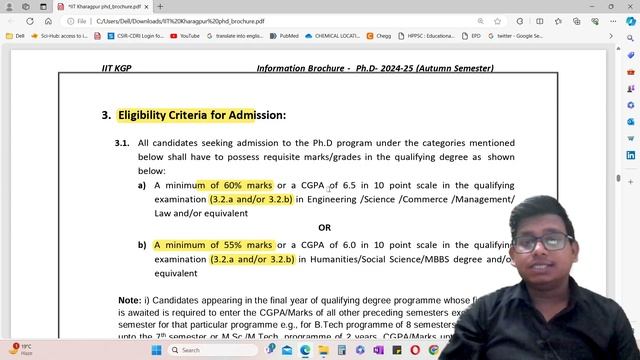
Task: Open the blue-purple flower icon in taskbar
Action: pyautogui.click(x=360, y=350)
